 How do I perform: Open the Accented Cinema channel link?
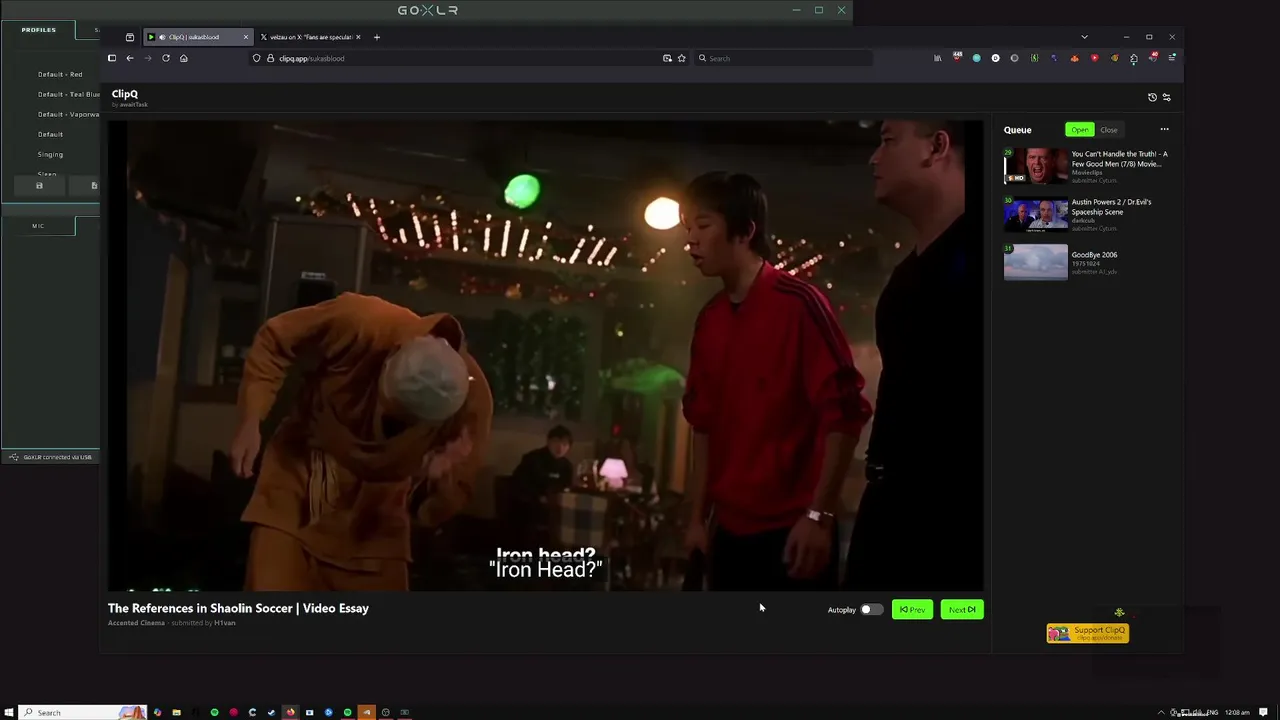(136, 623)
